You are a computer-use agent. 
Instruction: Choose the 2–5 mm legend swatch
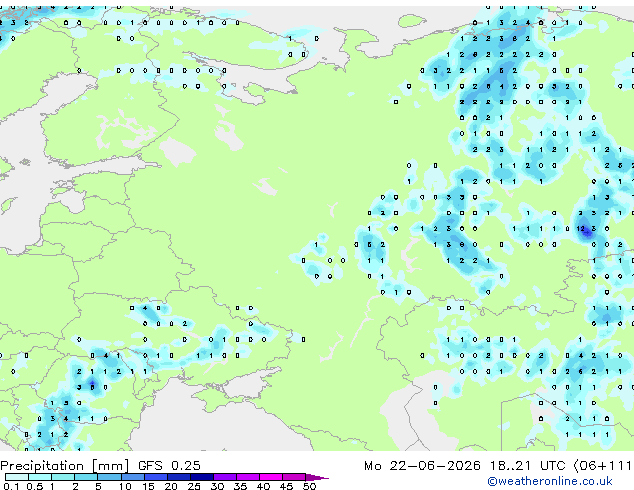pyautogui.click(x=86, y=477)
